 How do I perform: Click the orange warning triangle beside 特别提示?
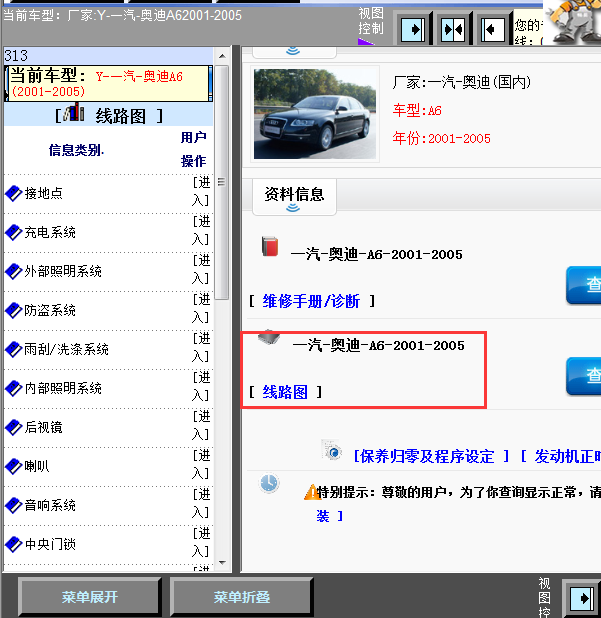tap(311, 492)
